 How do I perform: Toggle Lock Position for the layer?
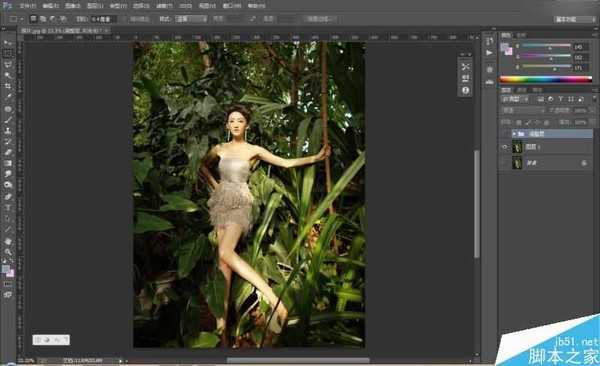tap(538, 122)
